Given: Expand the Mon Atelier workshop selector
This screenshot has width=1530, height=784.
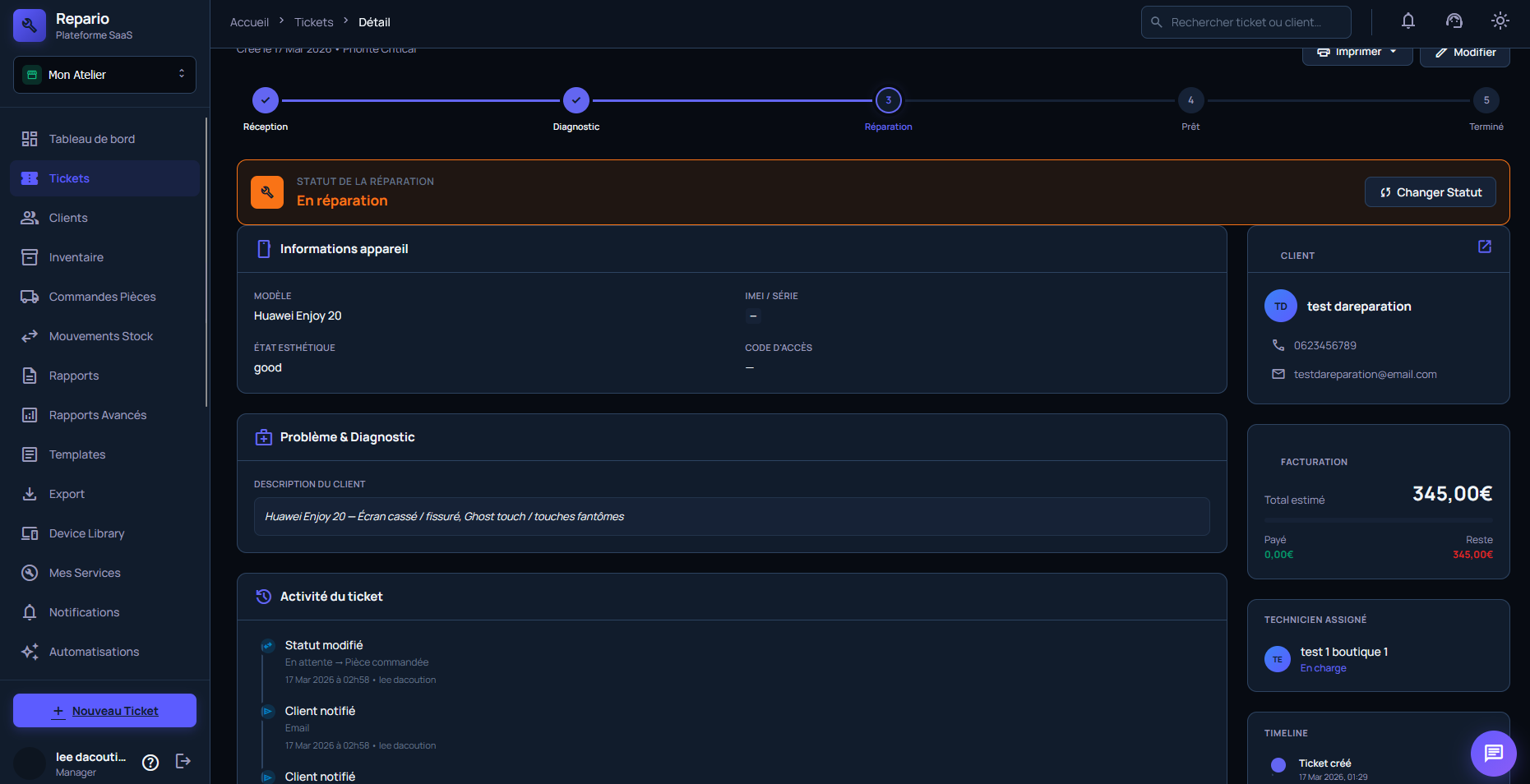Looking at the screenshot, I should (104, 75).
